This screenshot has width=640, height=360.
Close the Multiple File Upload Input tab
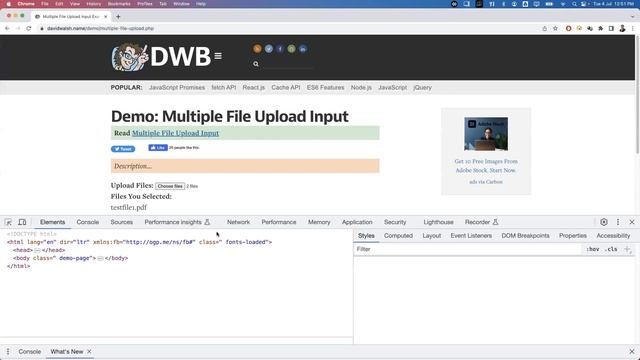pyautogui.click(x=106, y=17)
